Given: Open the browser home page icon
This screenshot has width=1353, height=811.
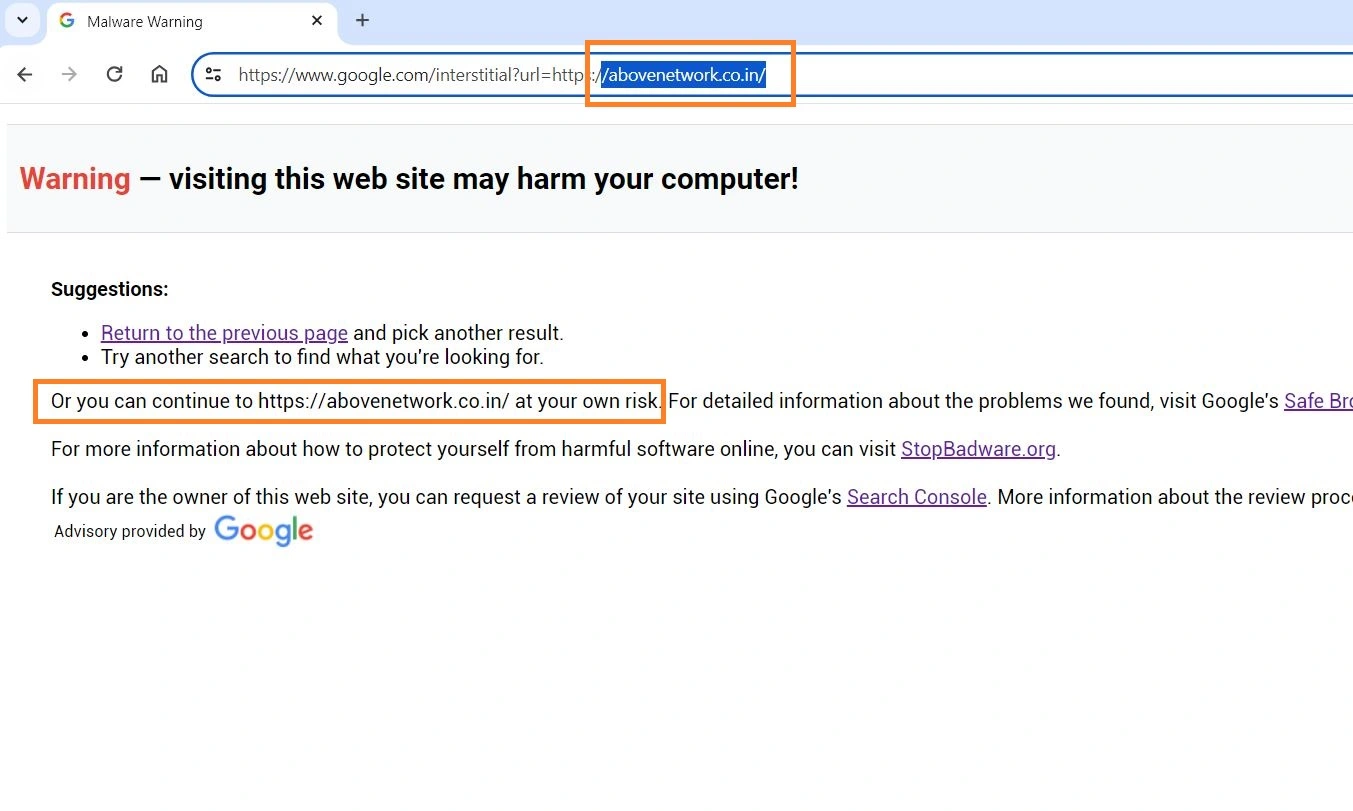Looking at the screenshot, I should pos(159,74).
